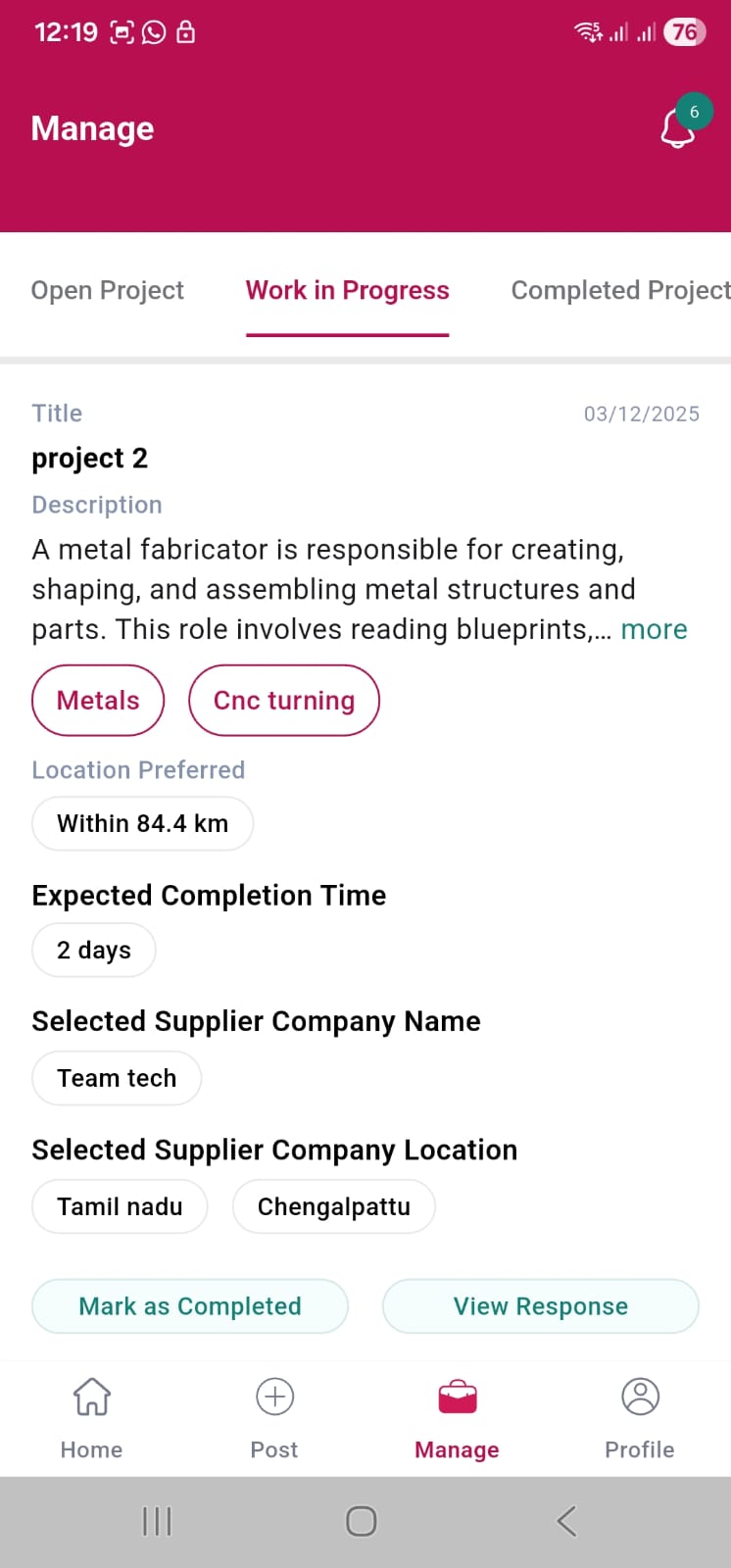This screenshot has width=731, height=1568.
Task: Open the notification bell icon
Action: click(676, 129)
